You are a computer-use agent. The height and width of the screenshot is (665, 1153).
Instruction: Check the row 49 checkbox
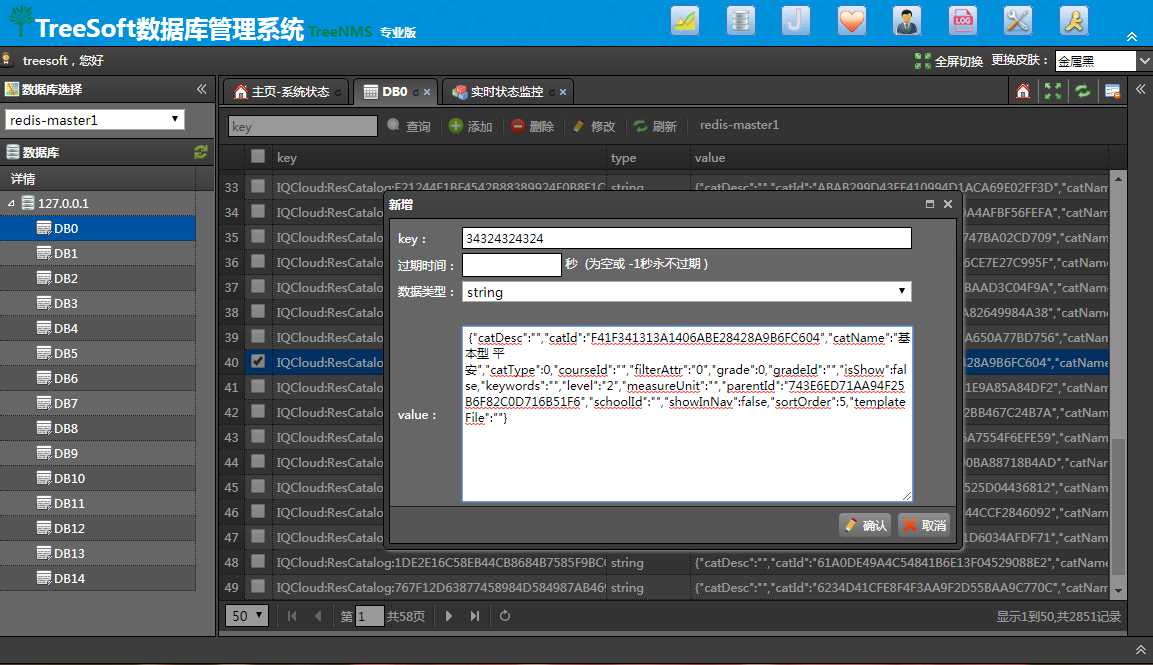pos(257,586)
